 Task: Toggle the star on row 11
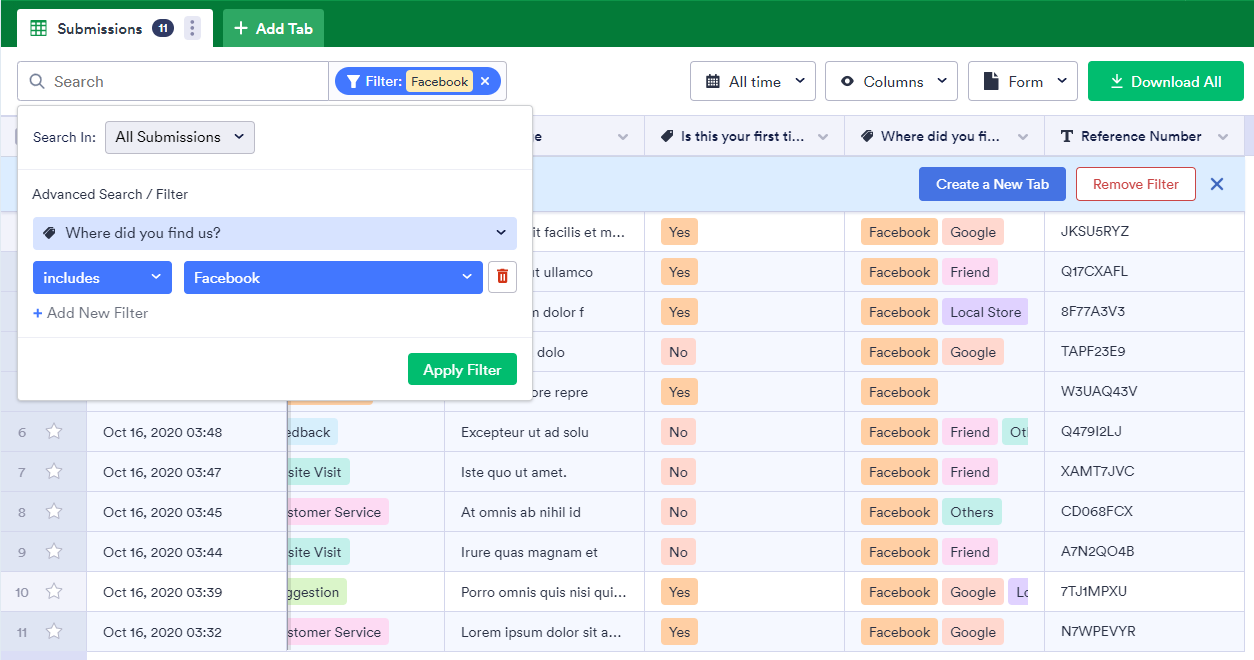[54, 632]
